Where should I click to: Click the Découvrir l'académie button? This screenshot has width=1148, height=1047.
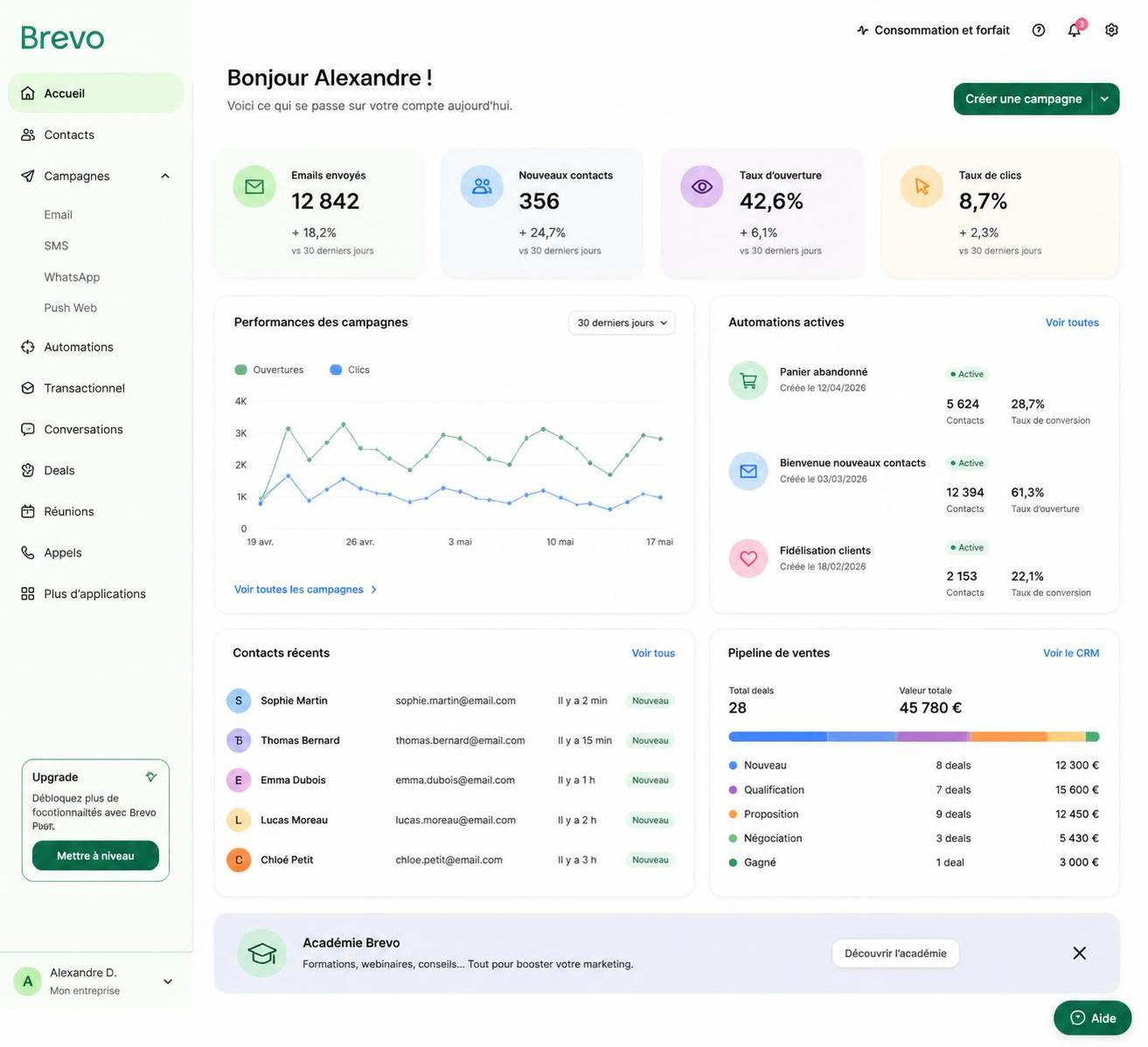pyautogui.click(x=895, y=953)
